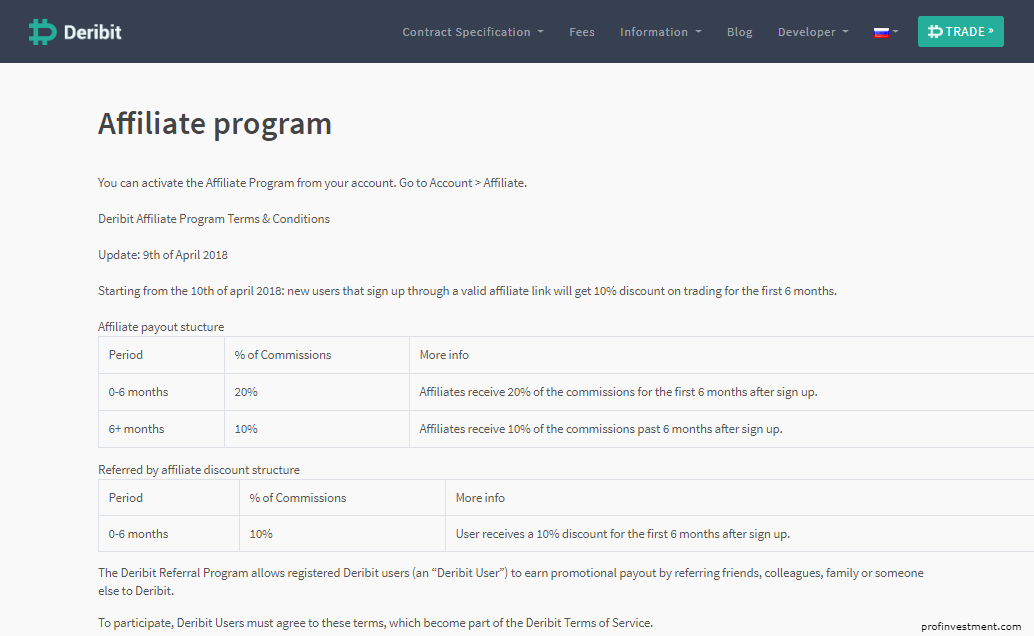This screenshot has height=636, width=1034.
Task: Click the 'To participate, Deribit Users must agree' sentence
Action: point(375,623)
